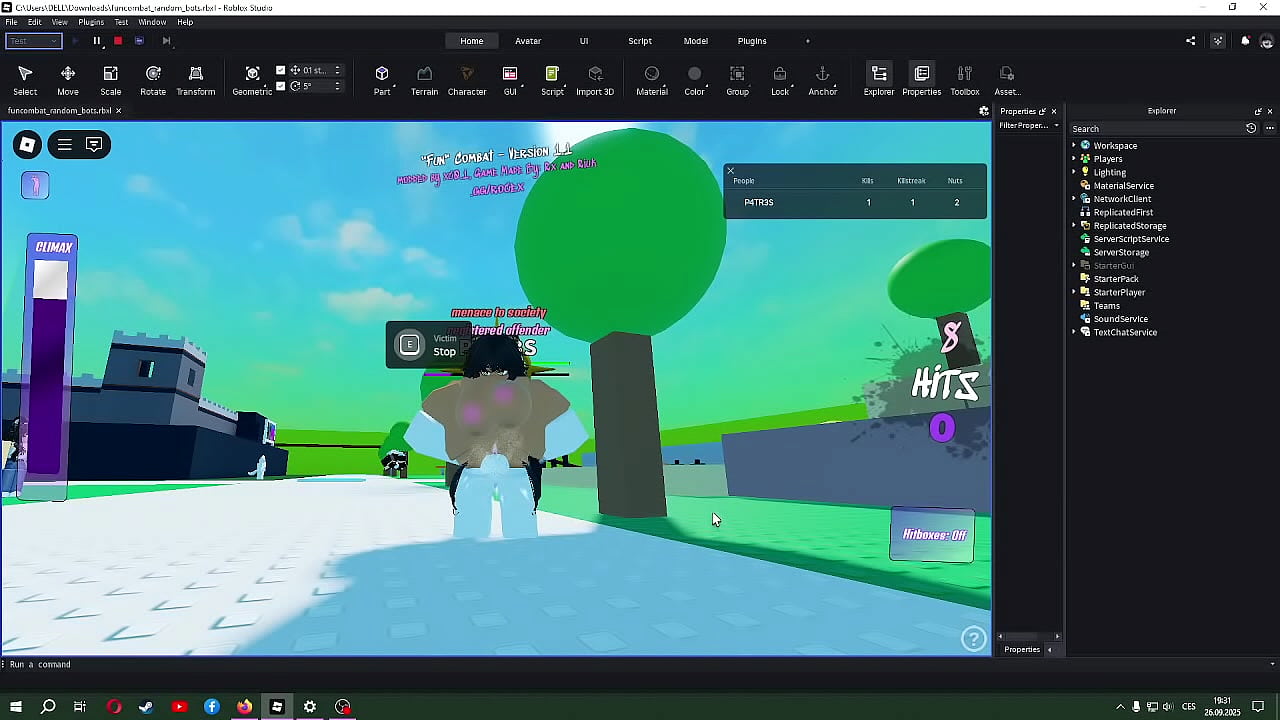Open the Test mode dropdown
Screen dimensions: 1280x720
33,41
